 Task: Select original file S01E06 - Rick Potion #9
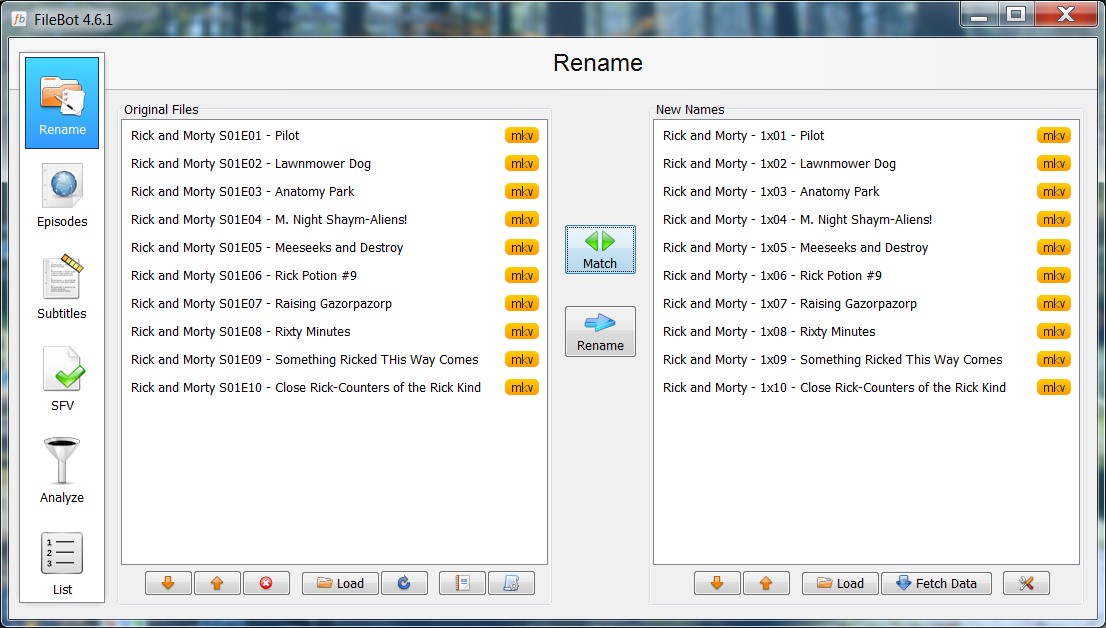coord(334,275)
